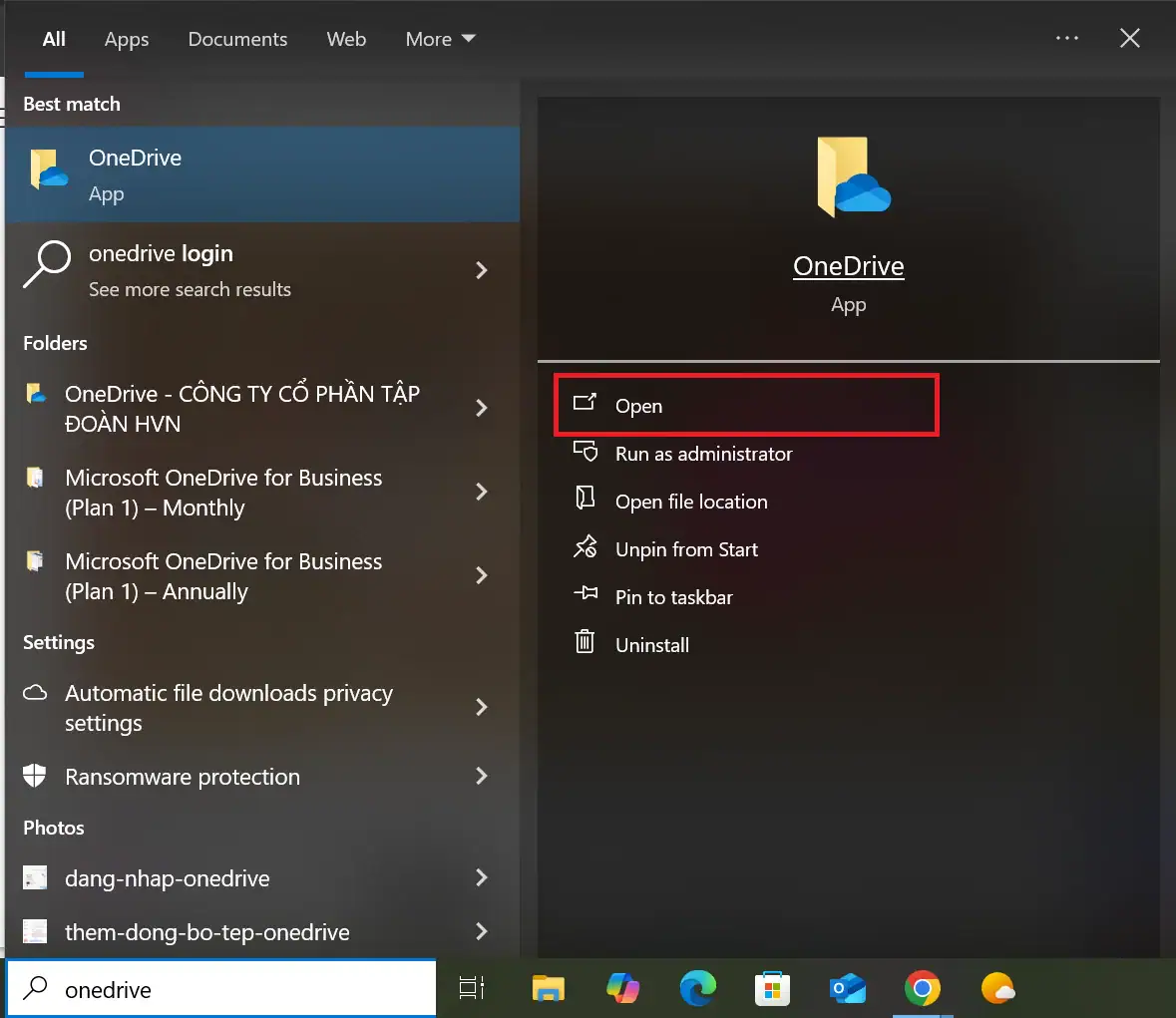Expand Ransomware protection result arrow
Viewport: 1176px width, 1018px height.
pos(482,776)
